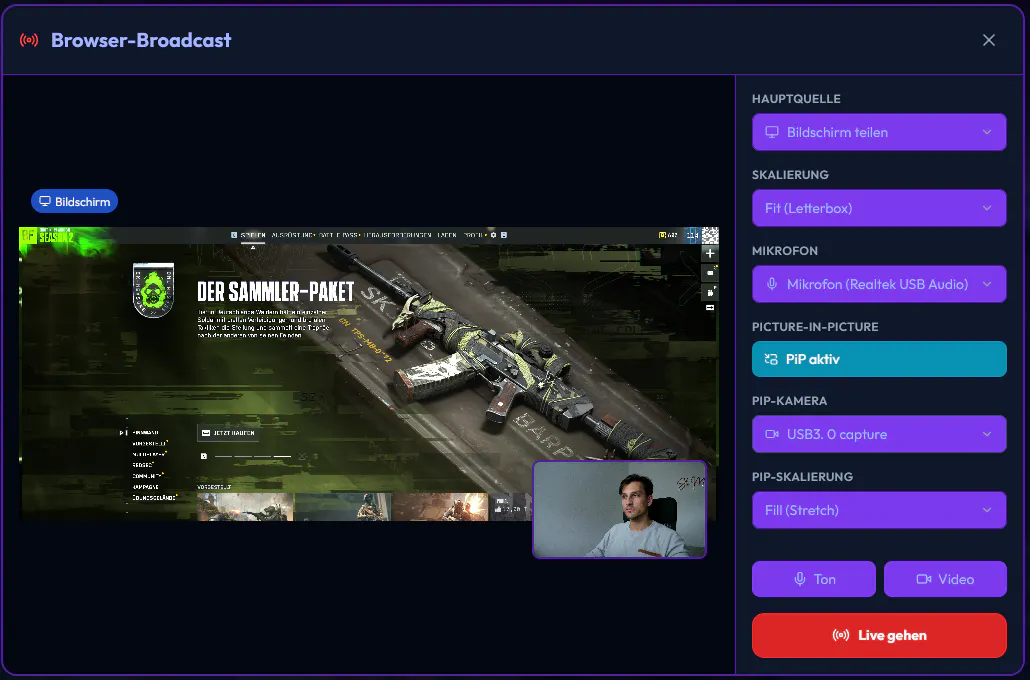Click the red 'Live gehen' button
Image resolution: width=1030 pixels, height=680 pixels.
pyautogui.click(x=879, y=635)
